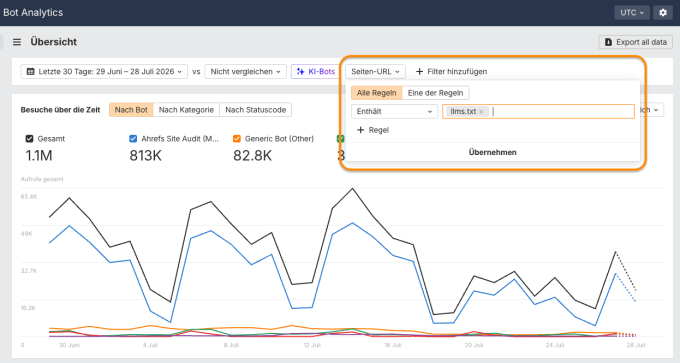Click Export all data button

coord(636,42)
